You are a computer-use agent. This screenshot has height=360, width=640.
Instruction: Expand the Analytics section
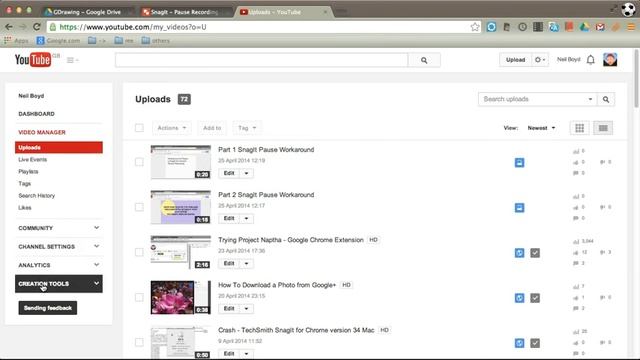[x=58, y=265]
